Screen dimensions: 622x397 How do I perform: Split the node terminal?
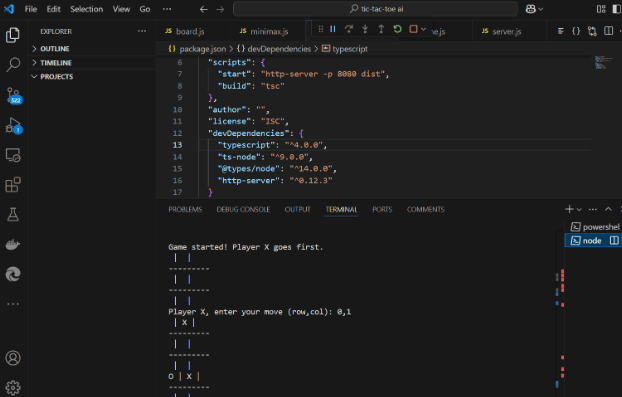[x=614, y=240]
